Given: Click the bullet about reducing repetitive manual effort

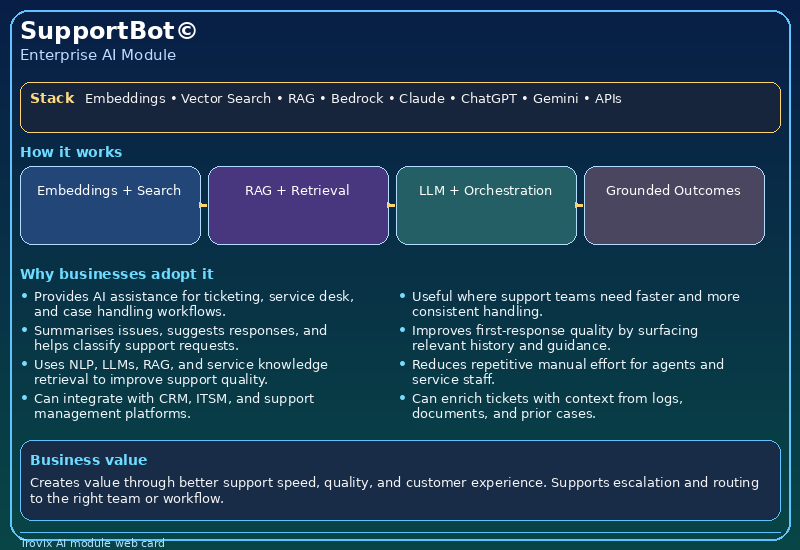Looking at the screenshot, I should click(567, 372).
